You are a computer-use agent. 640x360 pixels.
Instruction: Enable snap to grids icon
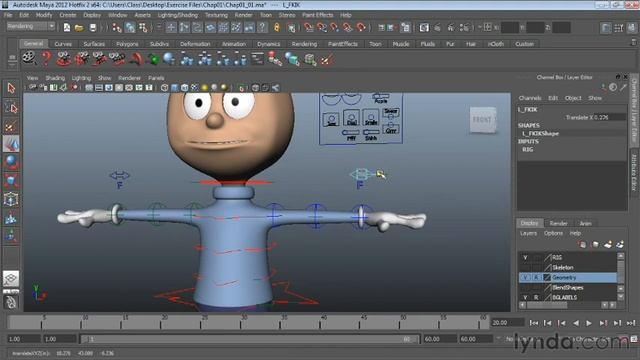[x=309, y=28]
